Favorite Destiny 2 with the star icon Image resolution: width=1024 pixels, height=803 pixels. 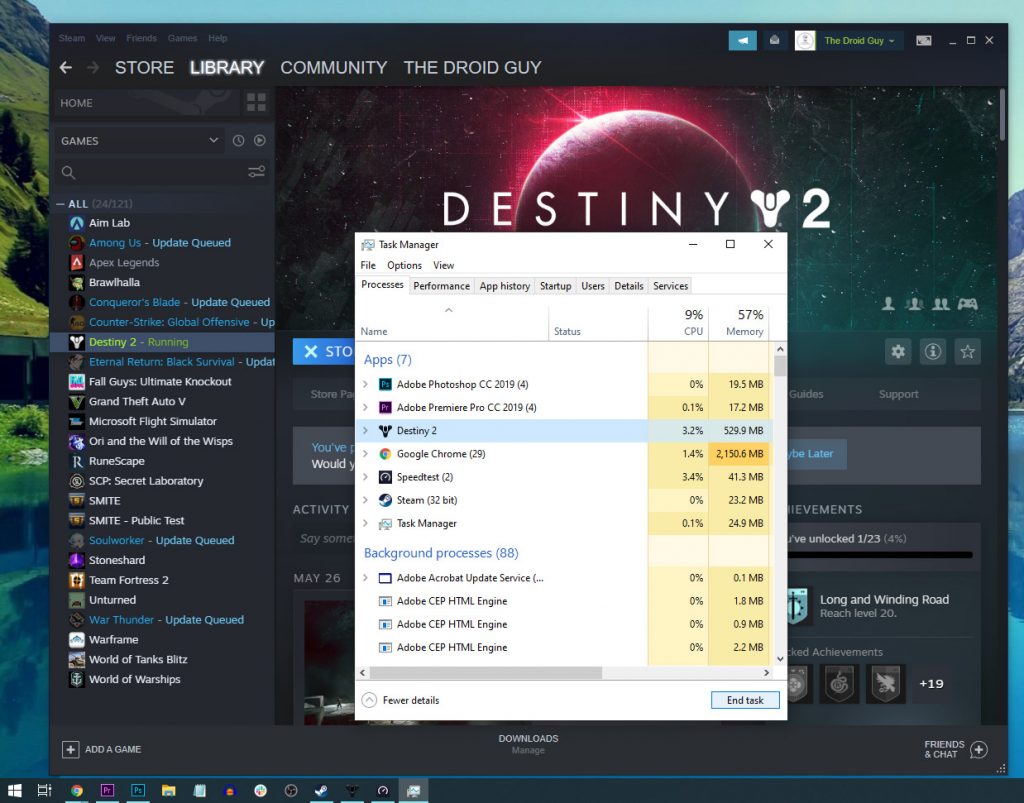coord(967,352)
